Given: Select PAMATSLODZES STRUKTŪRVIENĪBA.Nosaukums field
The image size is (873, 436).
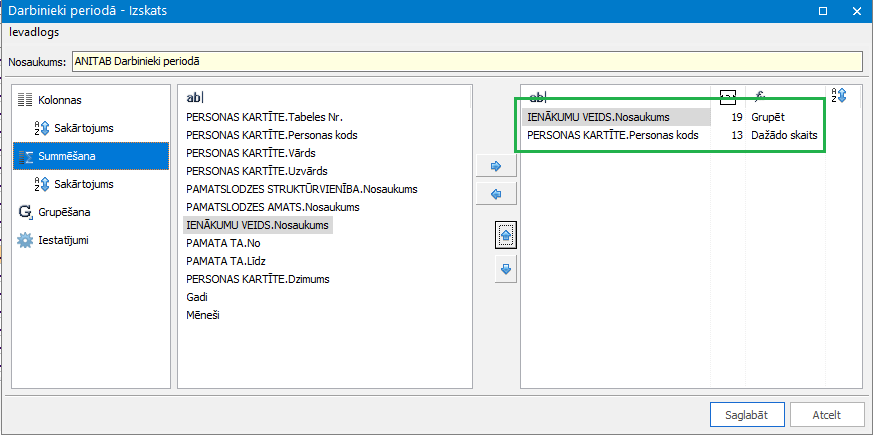Looking at the screenshot, I should (x=302, y=189).
